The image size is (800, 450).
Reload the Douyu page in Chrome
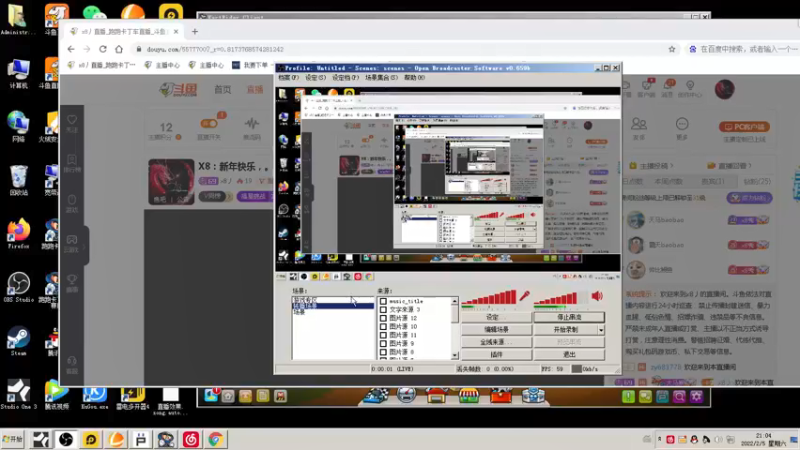coord(103,49)
